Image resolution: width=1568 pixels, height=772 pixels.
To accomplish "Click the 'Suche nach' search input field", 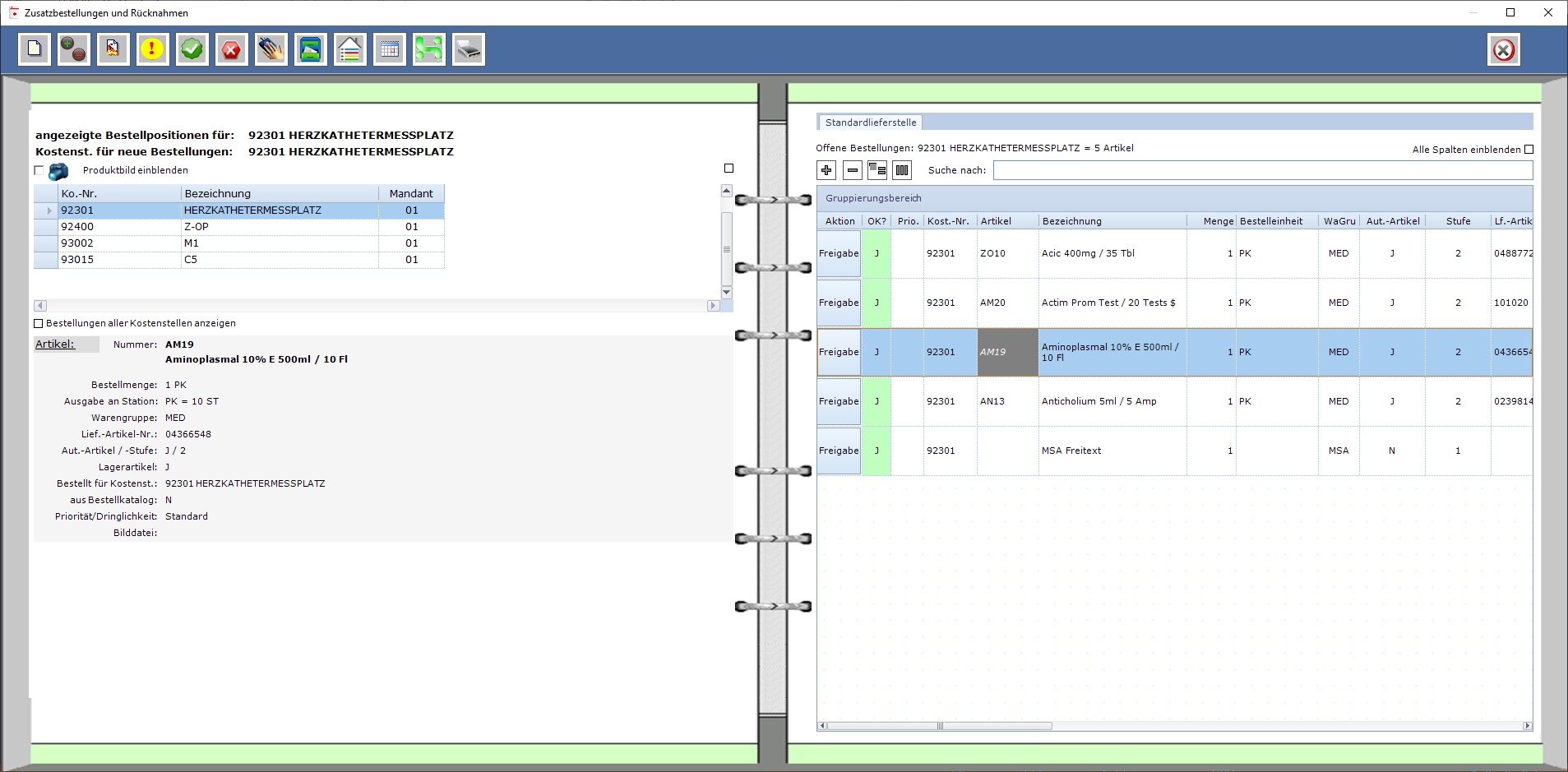I will coord(1263,170).
